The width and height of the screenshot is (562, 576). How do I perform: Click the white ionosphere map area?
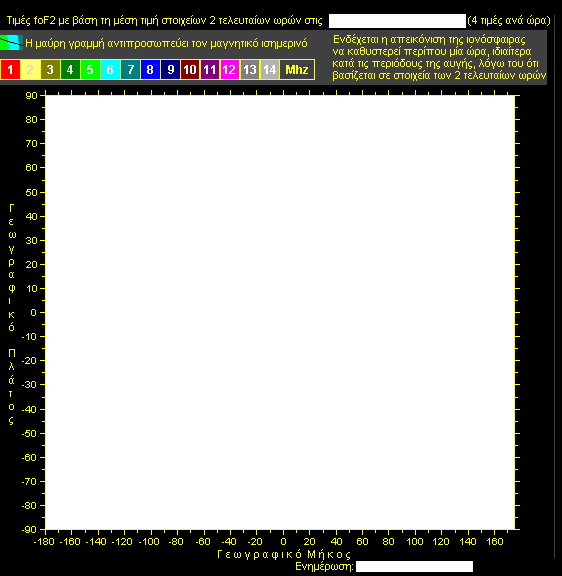tap(280, 313)
